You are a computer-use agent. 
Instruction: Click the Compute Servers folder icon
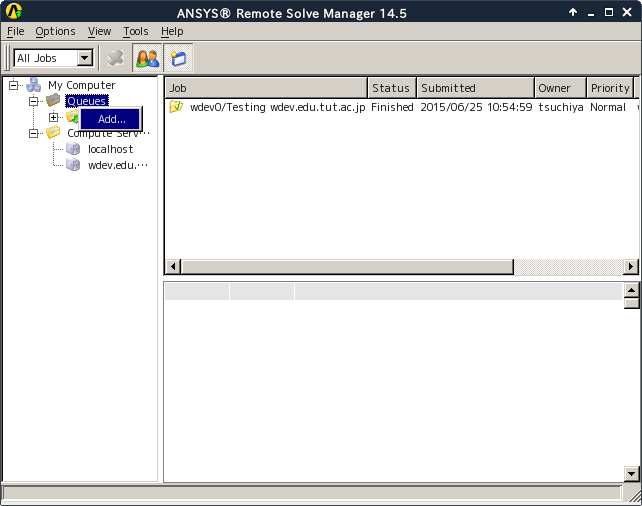coord(53,133)
